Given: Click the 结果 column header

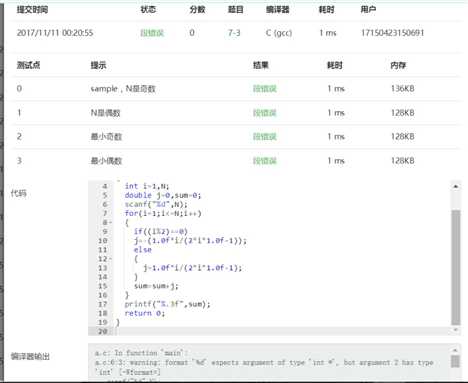Looking at the screenshot, I should coord(261,65).
